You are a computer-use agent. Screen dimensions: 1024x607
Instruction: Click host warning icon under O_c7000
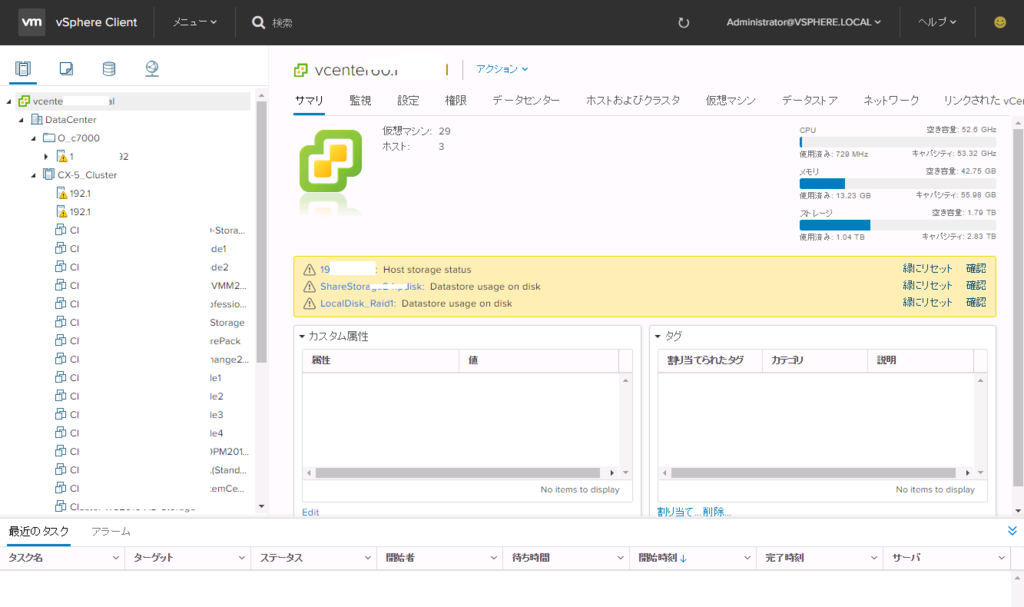tap(62, 156)
